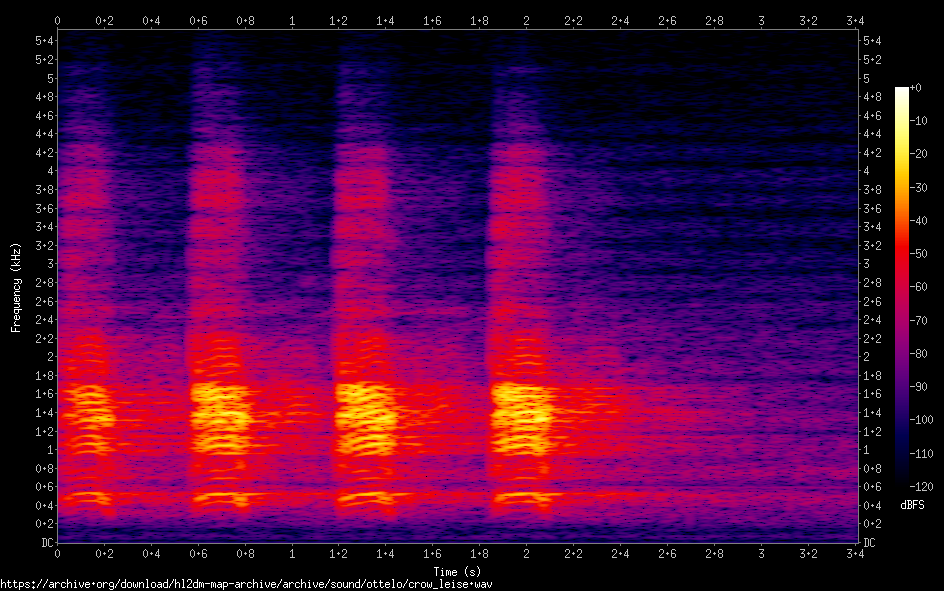
Task: Click the "3.4" tick on the top time axis
Action: click(854, 20)
